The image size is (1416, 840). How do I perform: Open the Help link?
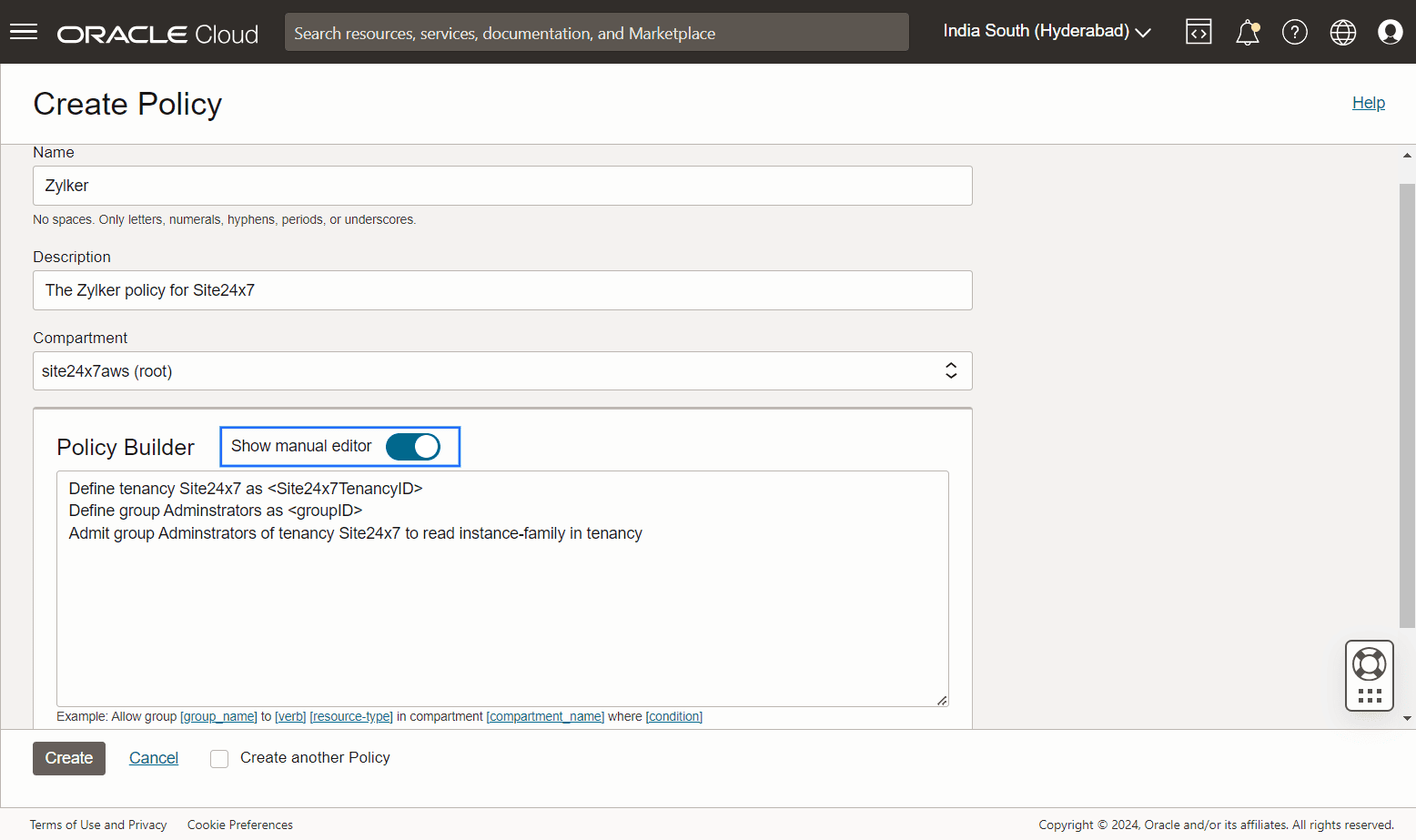pos(1368,103)
